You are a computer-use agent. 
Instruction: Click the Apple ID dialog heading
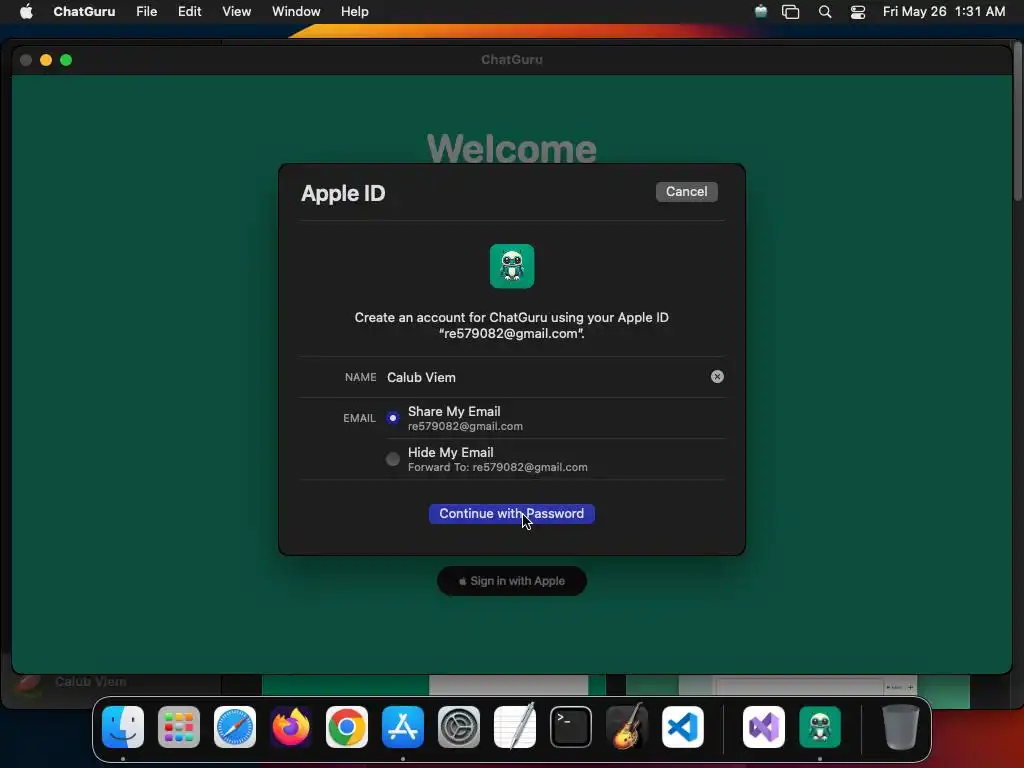coord(343,193)
